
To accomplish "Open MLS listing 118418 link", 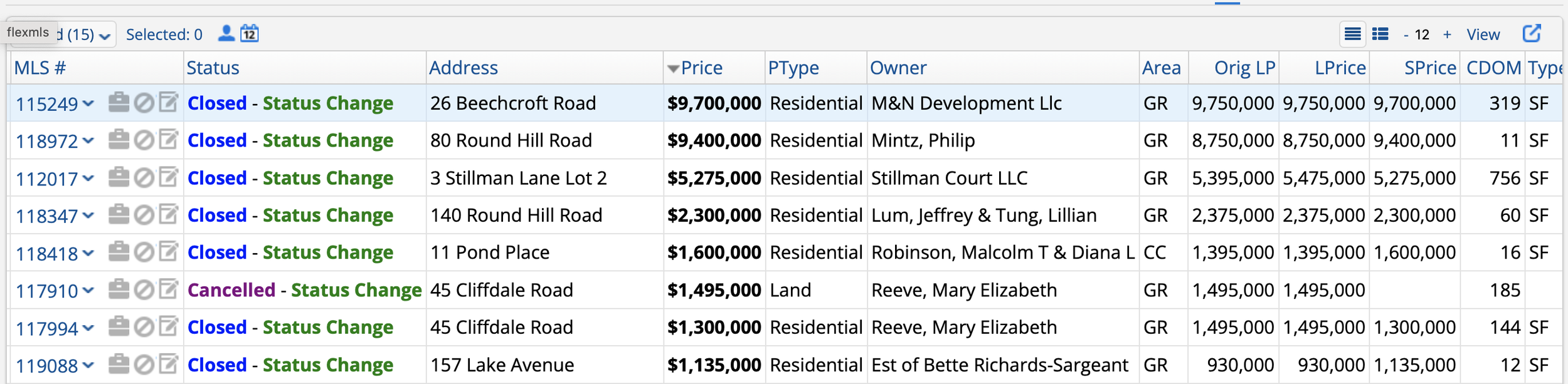I will coord(47,254).
